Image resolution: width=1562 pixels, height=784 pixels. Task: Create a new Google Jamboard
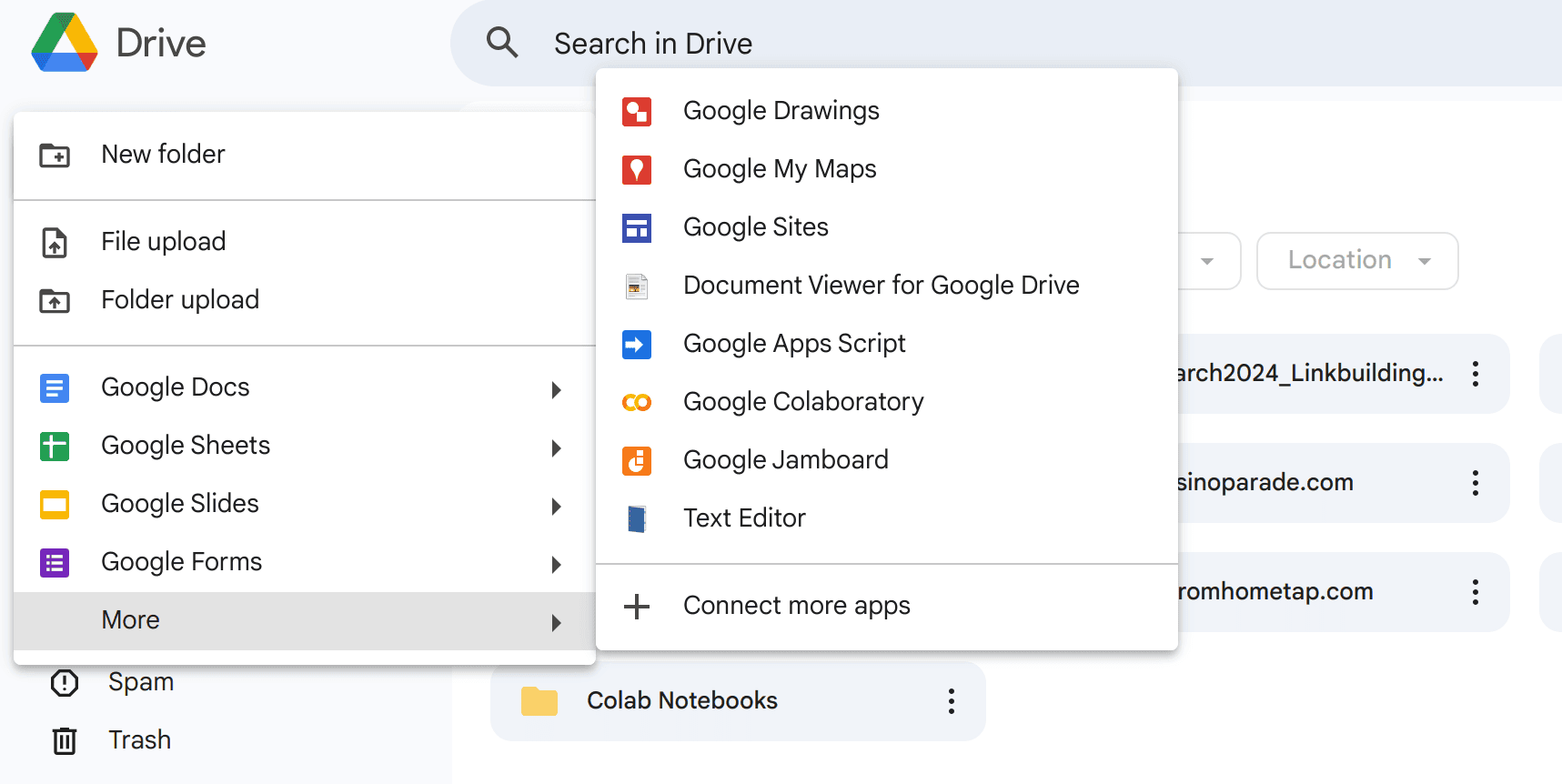[887, 461]
